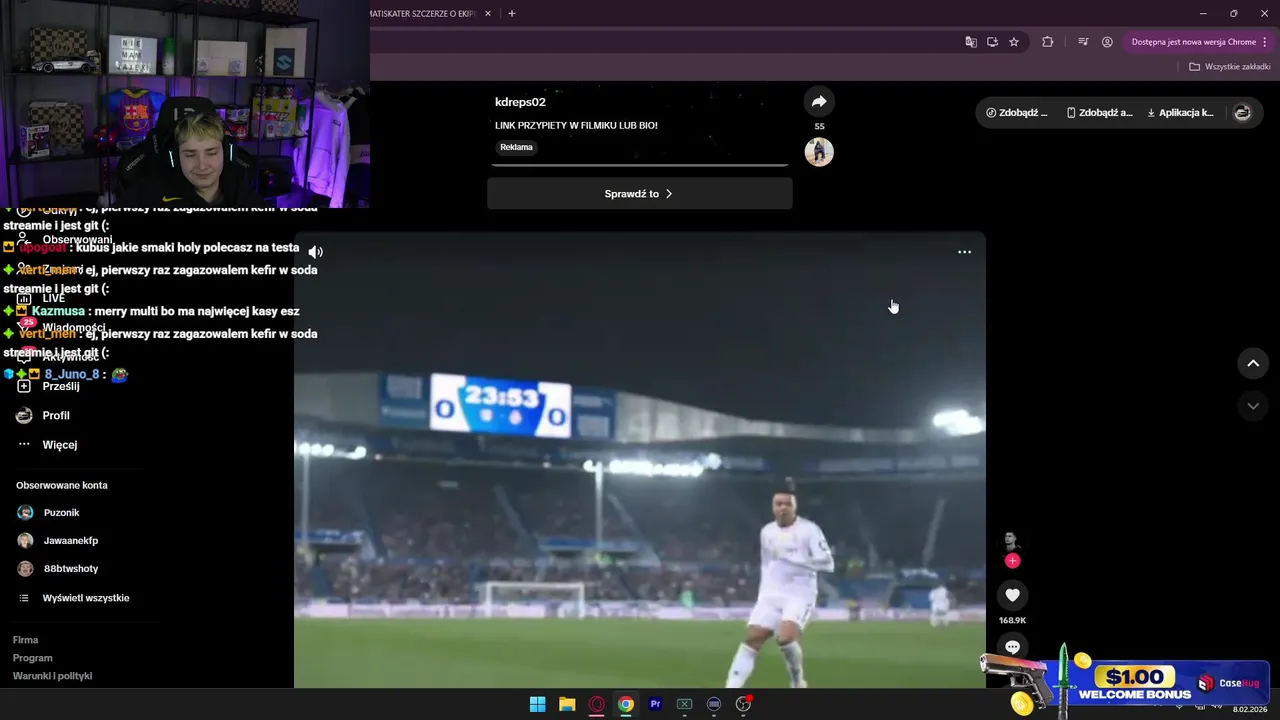
Task: Open the three-dot video options menu
Action: click(x=964, y=252)
